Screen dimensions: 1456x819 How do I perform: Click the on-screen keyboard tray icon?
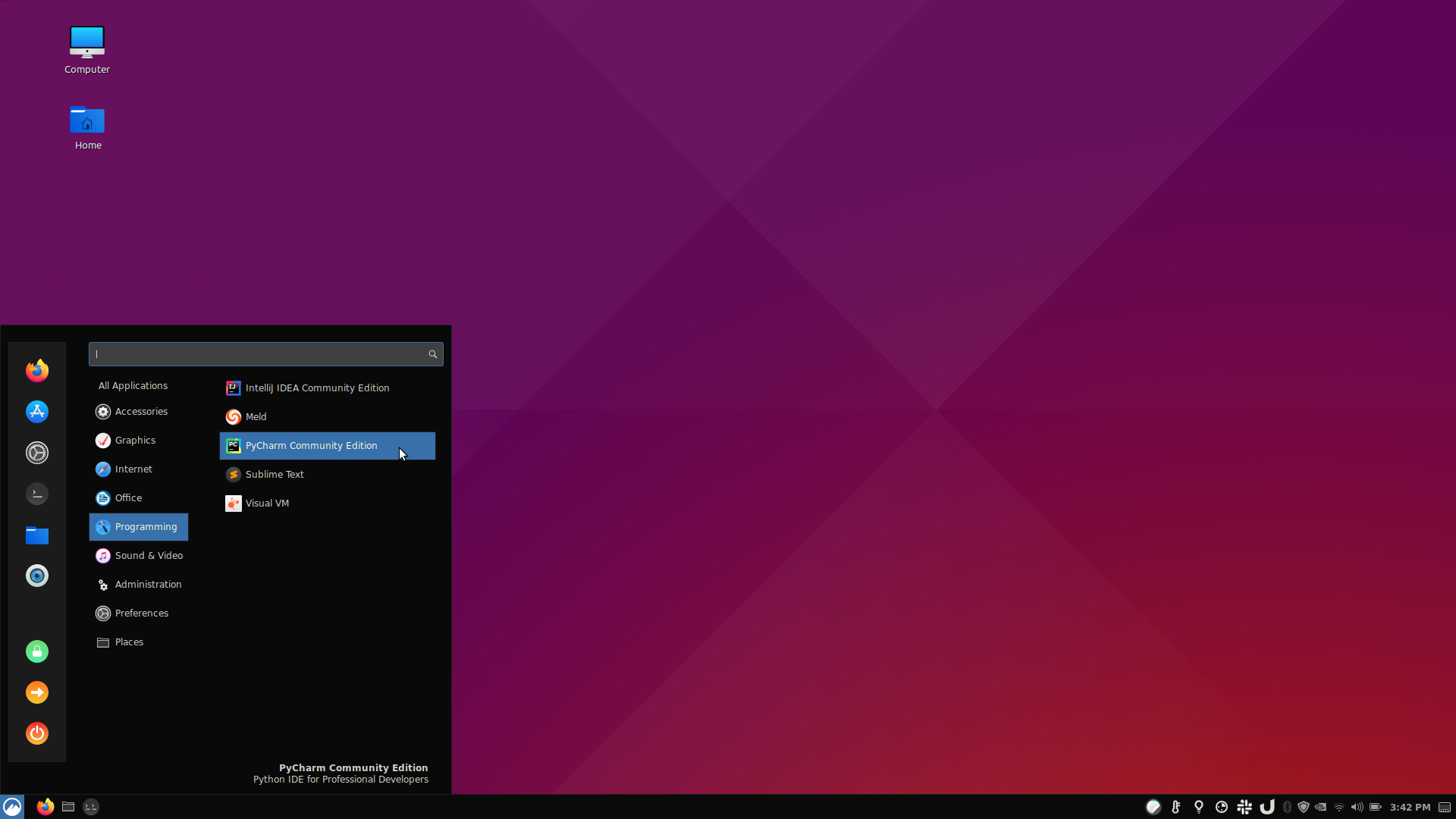pos(1445,807)
